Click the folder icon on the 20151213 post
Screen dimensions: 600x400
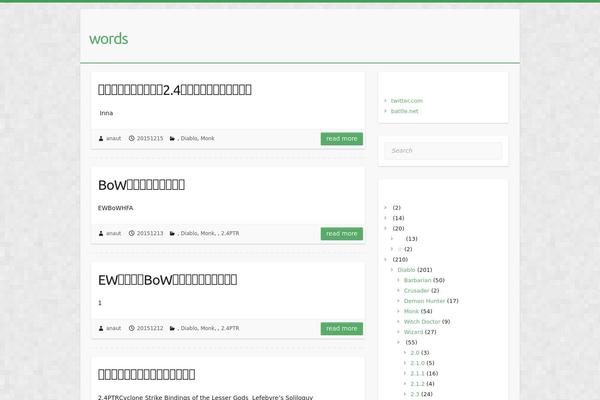[172, 233]
